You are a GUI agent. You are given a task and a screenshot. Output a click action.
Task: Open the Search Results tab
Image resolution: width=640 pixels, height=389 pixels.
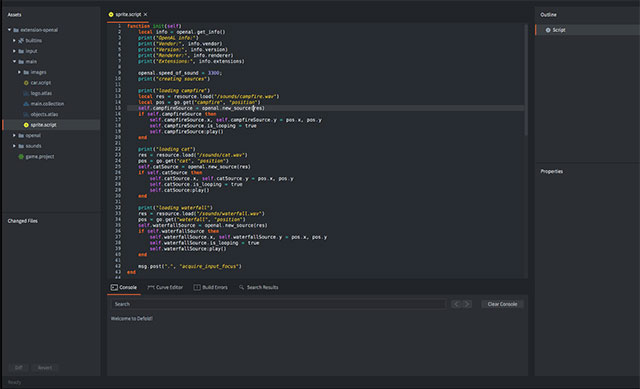[259, 287]
